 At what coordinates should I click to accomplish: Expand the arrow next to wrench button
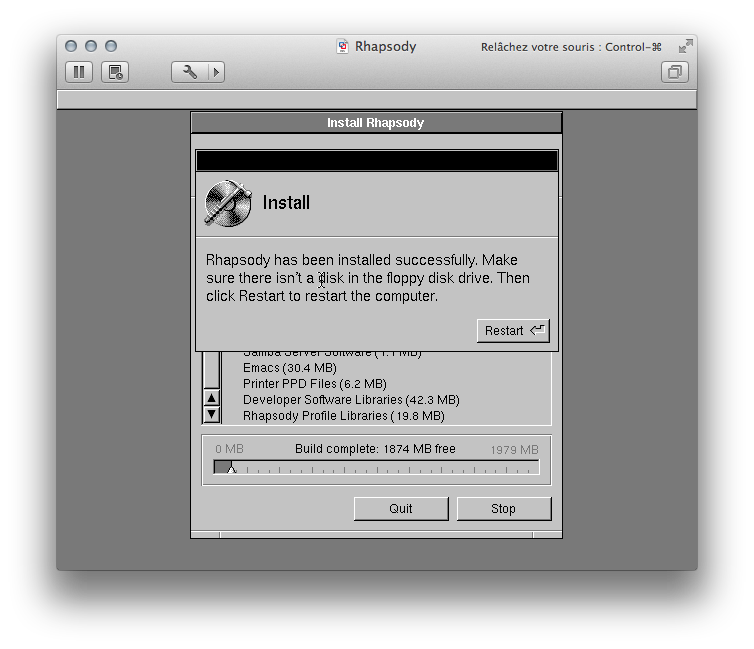point(216,72)
